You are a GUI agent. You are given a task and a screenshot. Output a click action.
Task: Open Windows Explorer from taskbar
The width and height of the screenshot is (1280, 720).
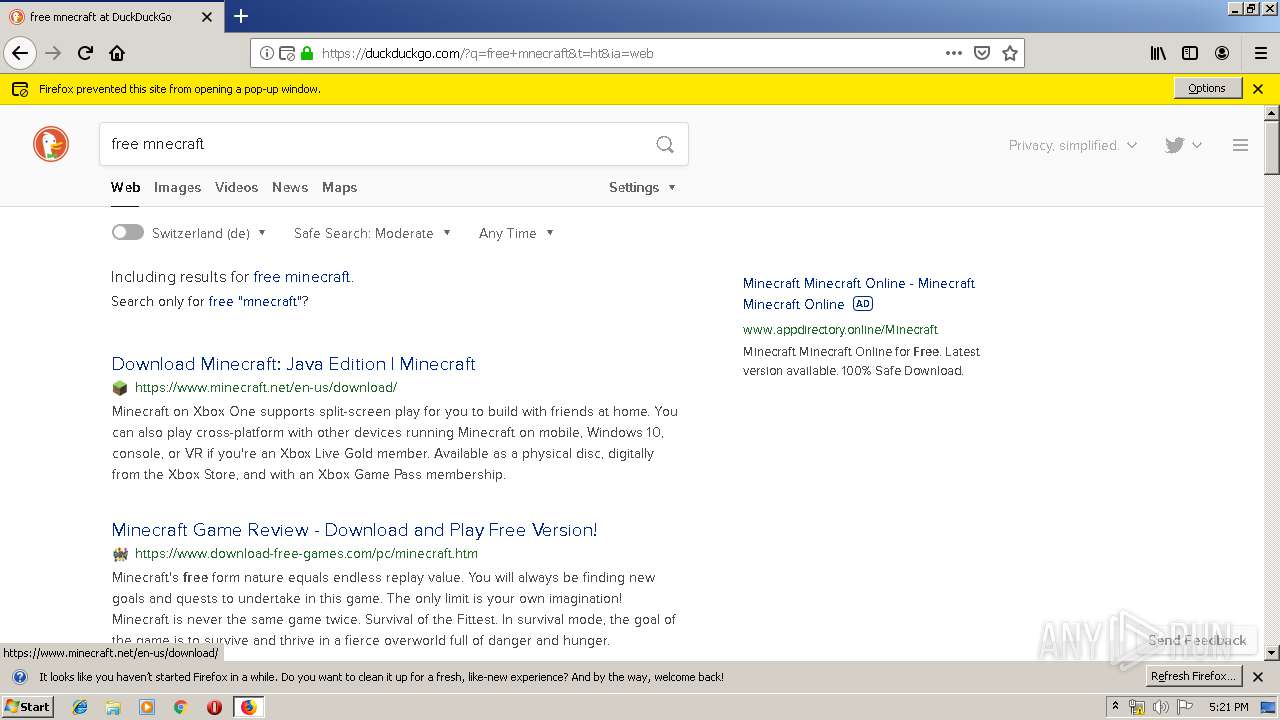[x=113, y=707]
